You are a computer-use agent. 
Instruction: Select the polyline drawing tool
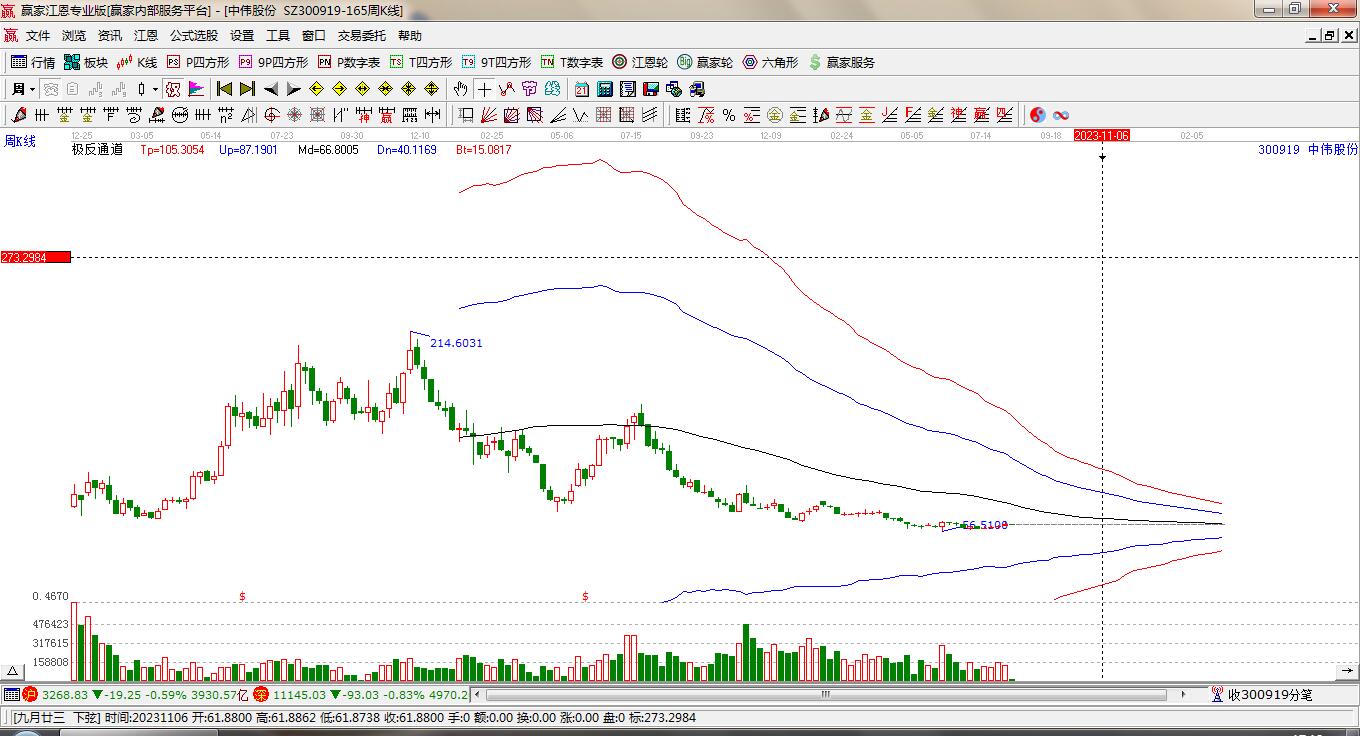(507, 89)
